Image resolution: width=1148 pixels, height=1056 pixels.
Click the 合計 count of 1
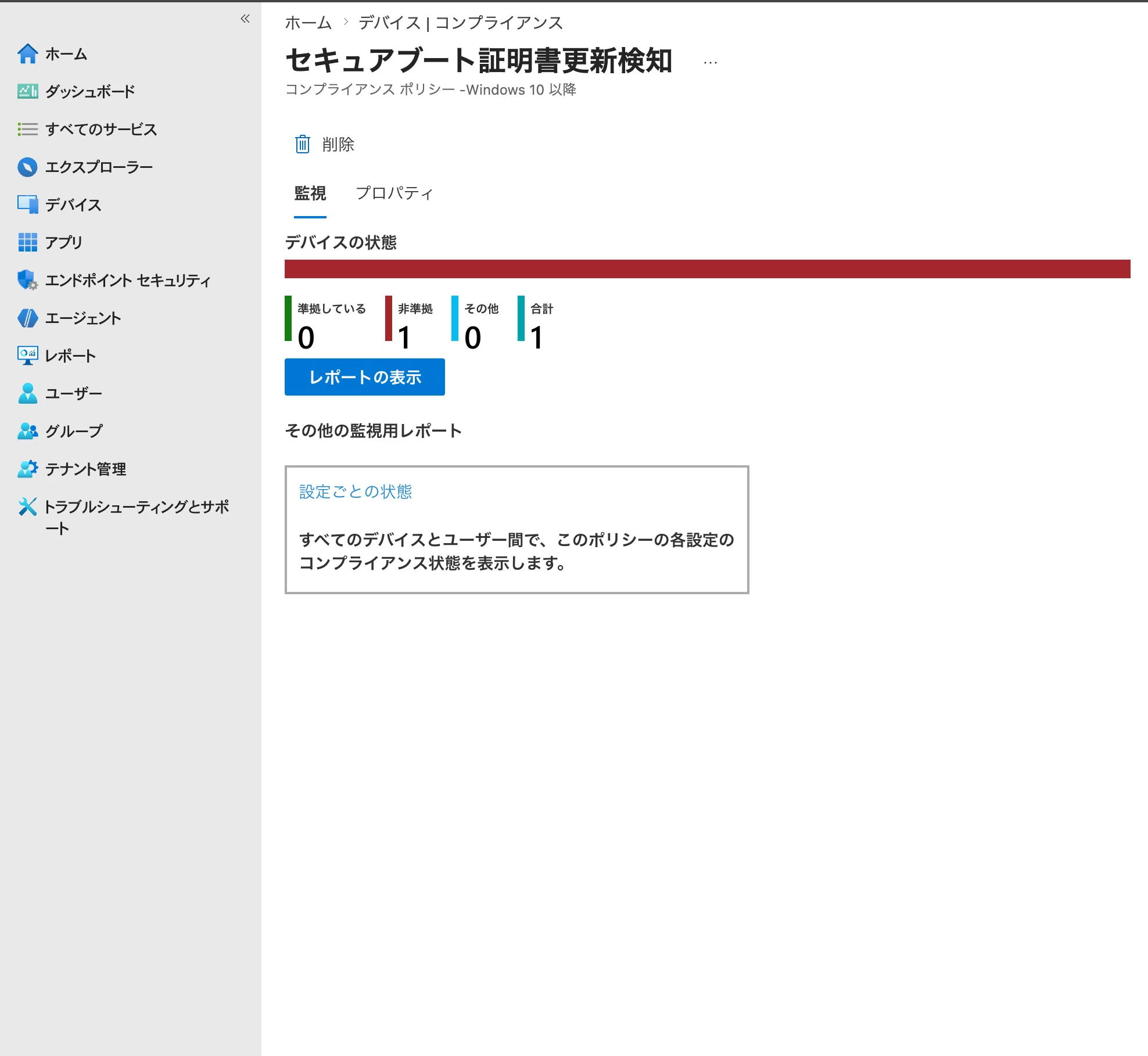click(536, 337)
